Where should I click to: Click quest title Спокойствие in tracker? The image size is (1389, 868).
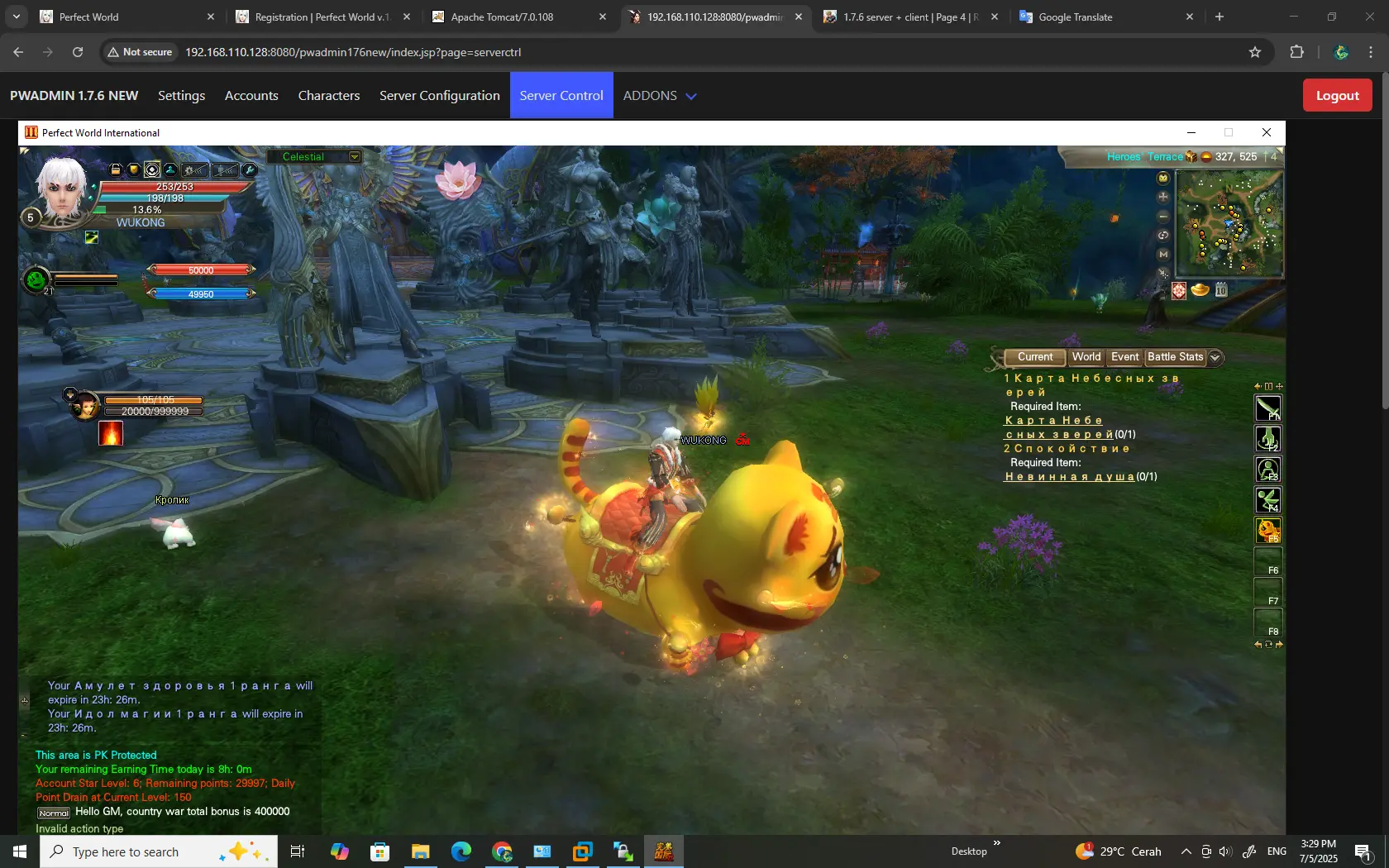[x=1072, y=449]
